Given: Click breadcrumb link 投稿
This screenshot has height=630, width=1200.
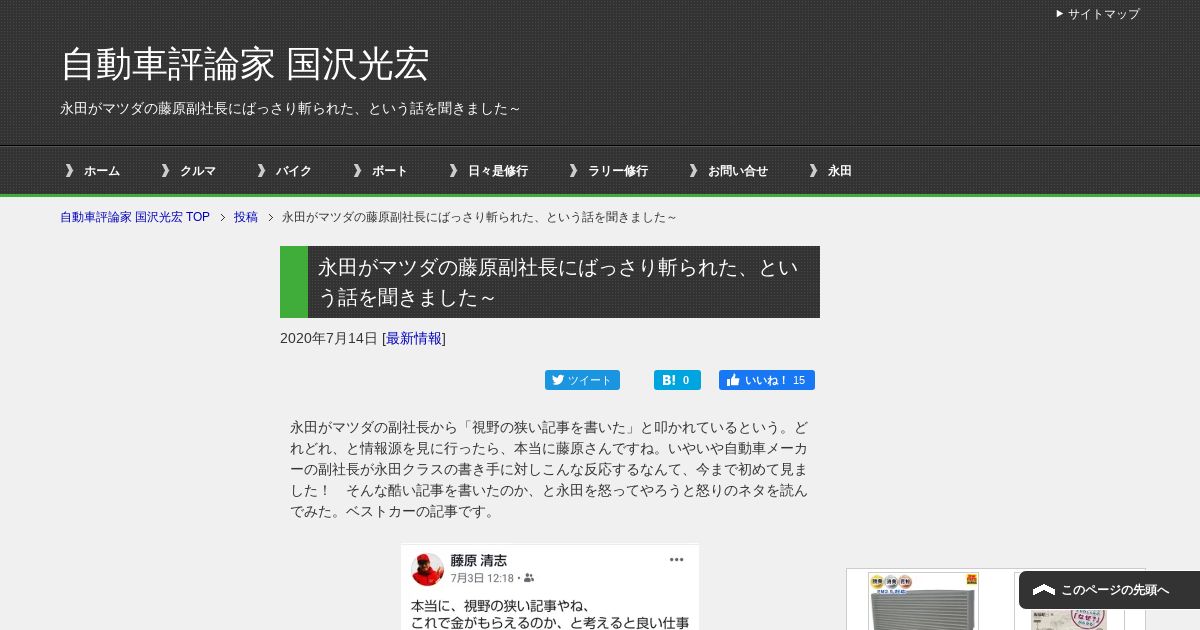Looking at the screenshot, I should [246, 217].
